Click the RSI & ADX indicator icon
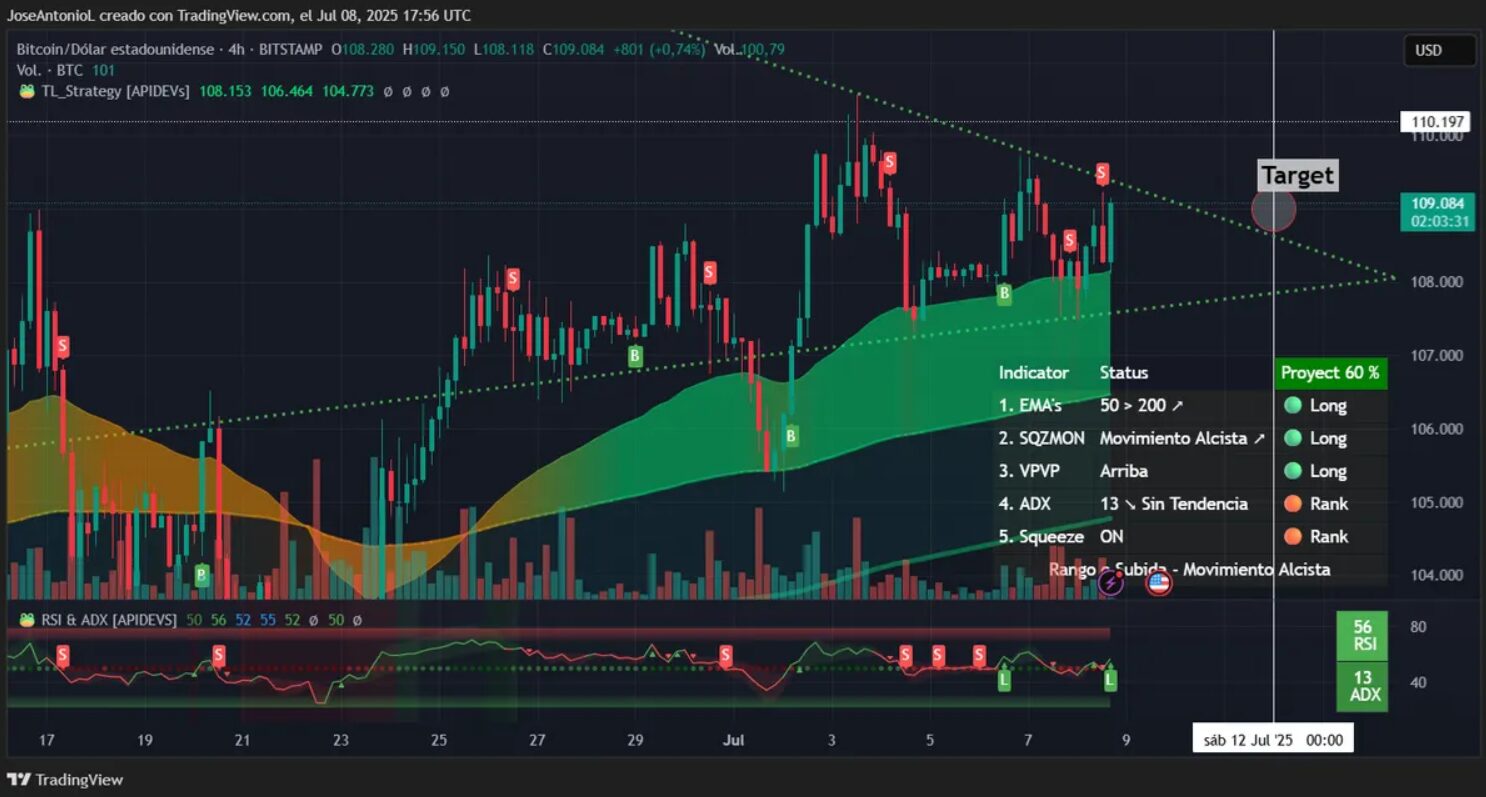 (x=27, y=620)
